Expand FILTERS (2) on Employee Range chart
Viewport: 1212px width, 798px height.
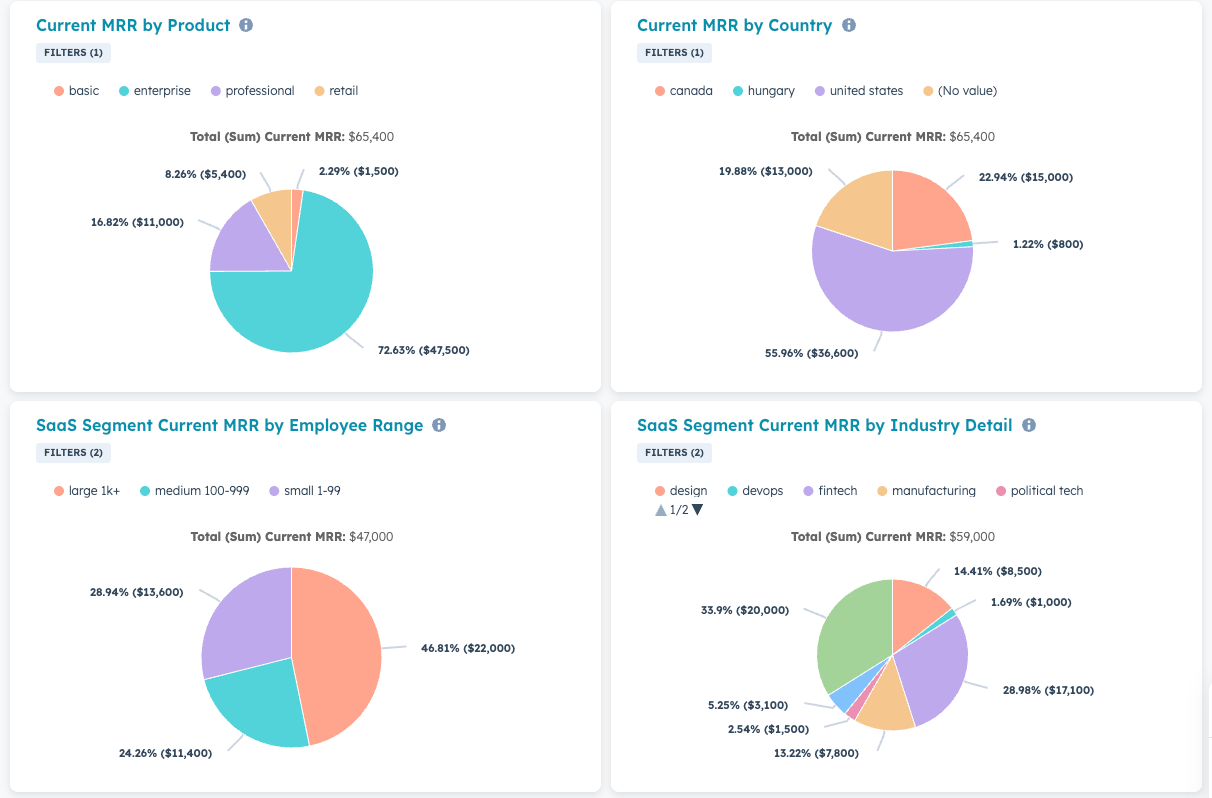tap(73, 453)
